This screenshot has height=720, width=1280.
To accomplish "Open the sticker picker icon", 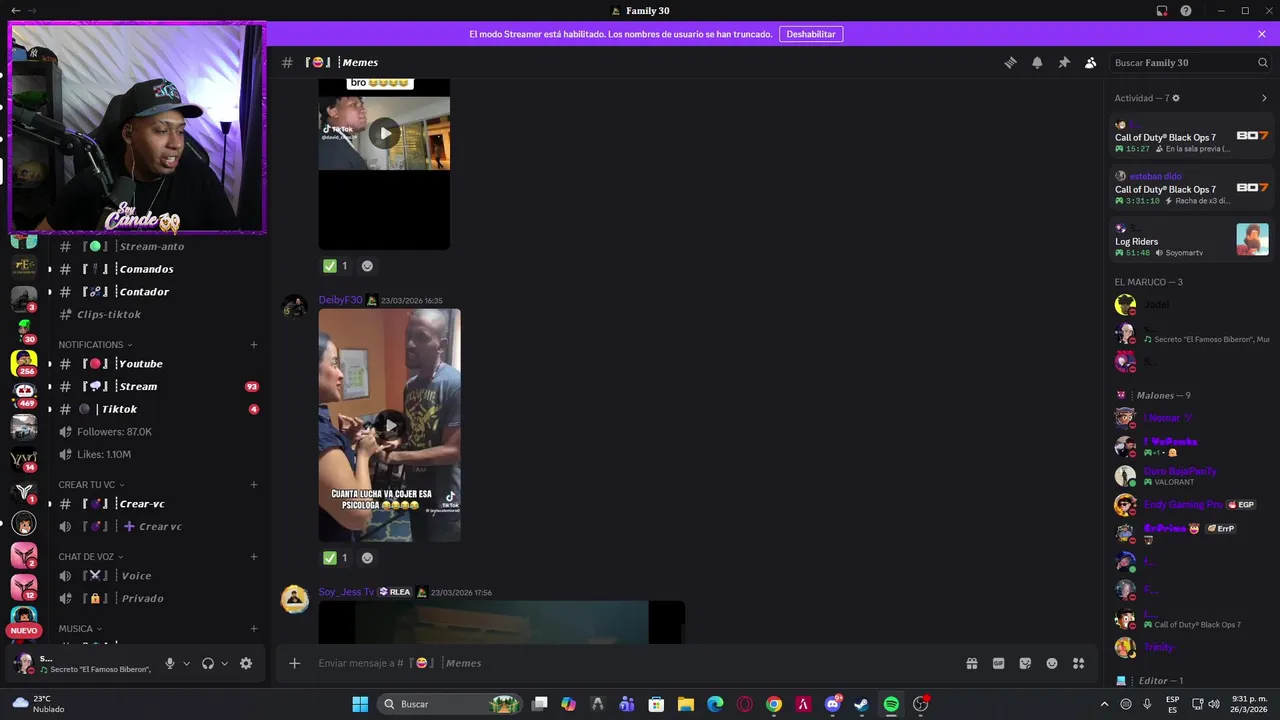I will [x=1025, y=663].
